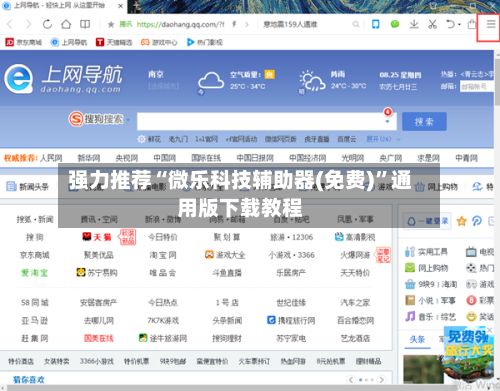Open the 人民网 link
Screen dimensions: 500x391
[51, 158]
